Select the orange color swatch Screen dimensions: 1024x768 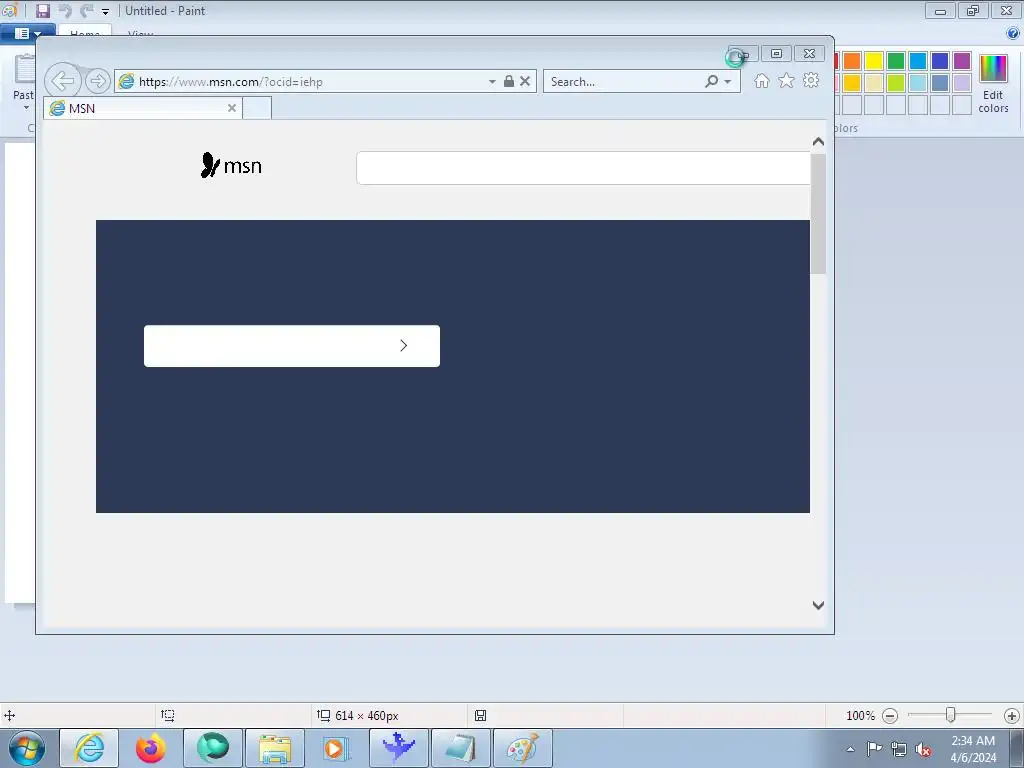click(x=852, y=61)
